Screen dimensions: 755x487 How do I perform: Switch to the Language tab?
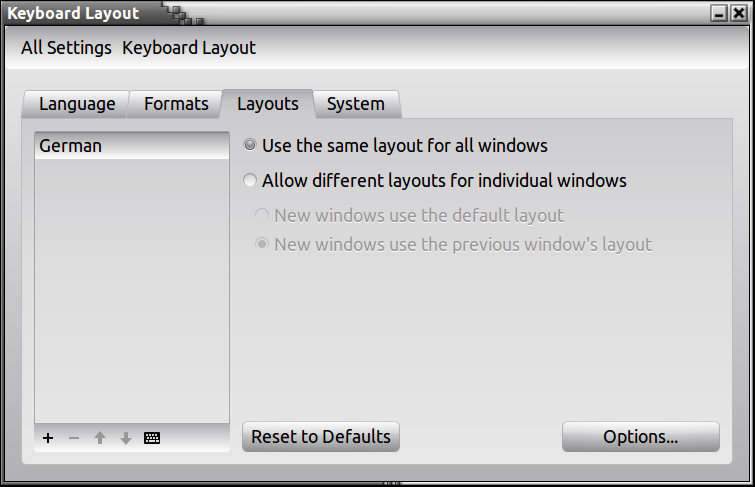pyautogui.click(x=77, y=104)
